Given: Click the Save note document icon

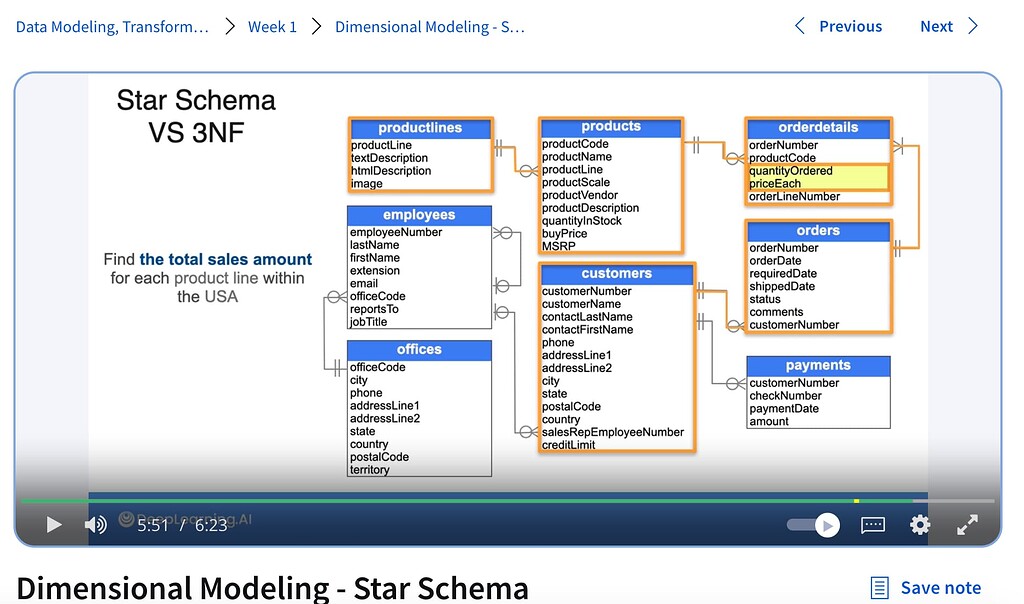Looking at the screenshot, I should (x=881, y=587).
